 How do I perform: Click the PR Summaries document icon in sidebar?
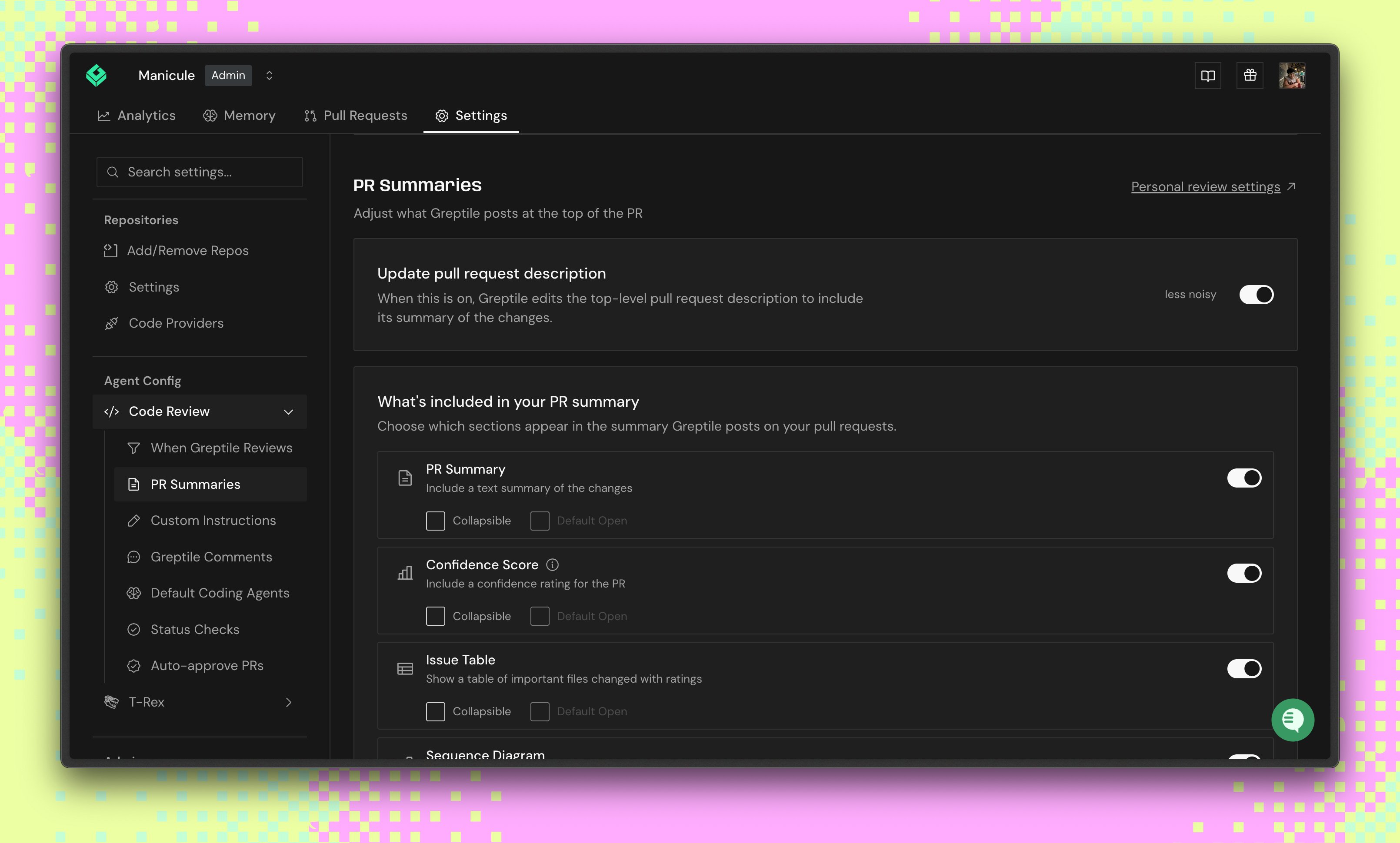(133, 484)
